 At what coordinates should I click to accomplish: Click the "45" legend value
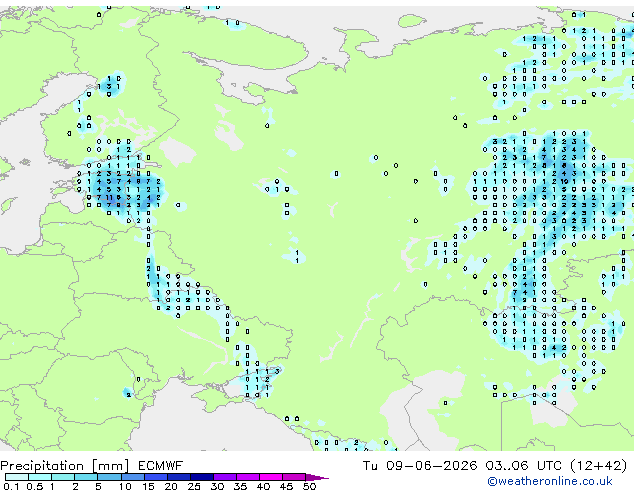tap(286, 486)
